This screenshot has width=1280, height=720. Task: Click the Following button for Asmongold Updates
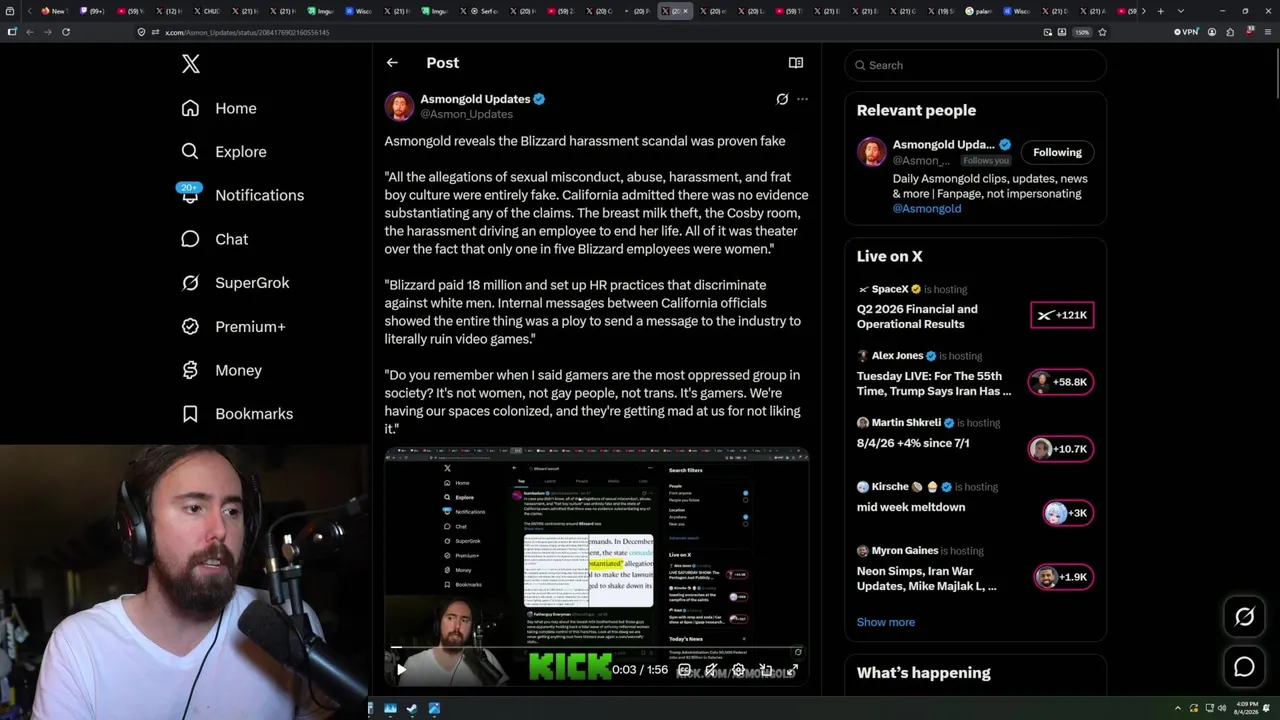(1057, 152)
